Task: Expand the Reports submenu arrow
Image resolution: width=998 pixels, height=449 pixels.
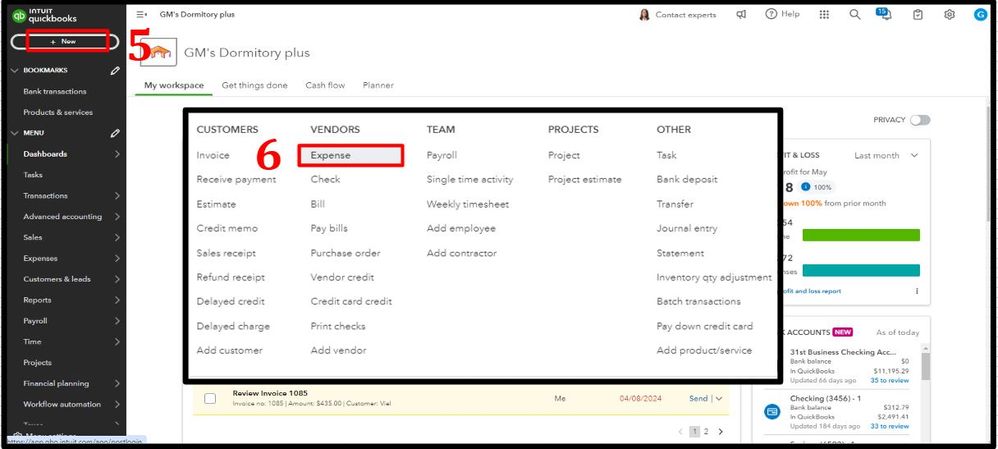Action: [x=117, y=300]
